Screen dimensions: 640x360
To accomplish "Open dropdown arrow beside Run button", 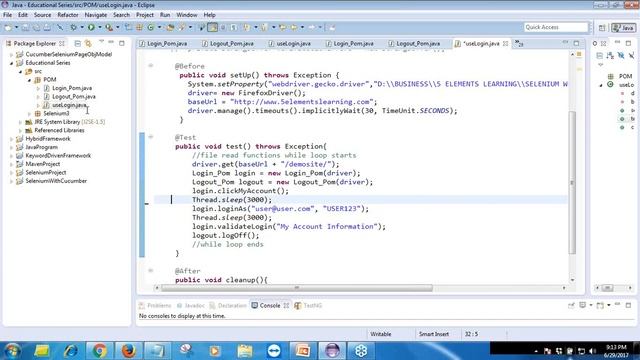I will click(x=100, y=27).
